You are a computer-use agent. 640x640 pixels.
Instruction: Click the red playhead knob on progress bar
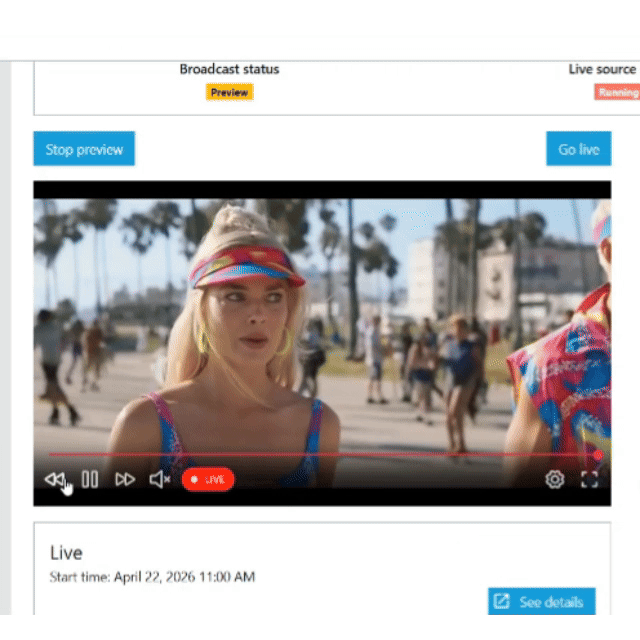(598, 455)
